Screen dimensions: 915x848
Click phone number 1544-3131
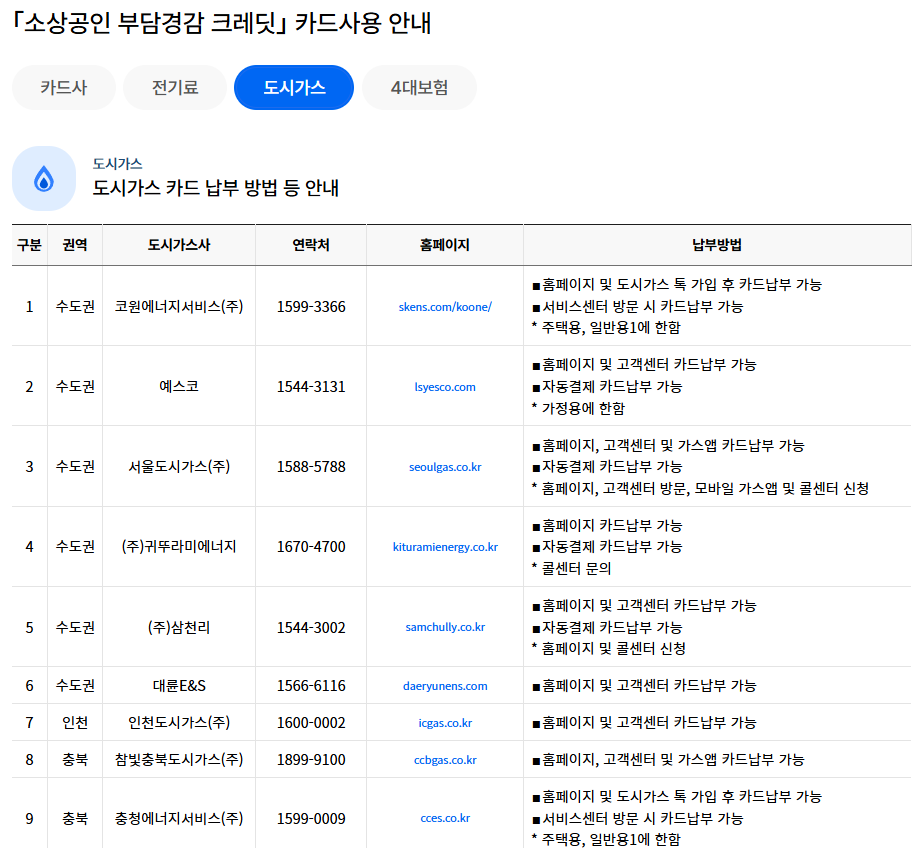coord(311,386)
